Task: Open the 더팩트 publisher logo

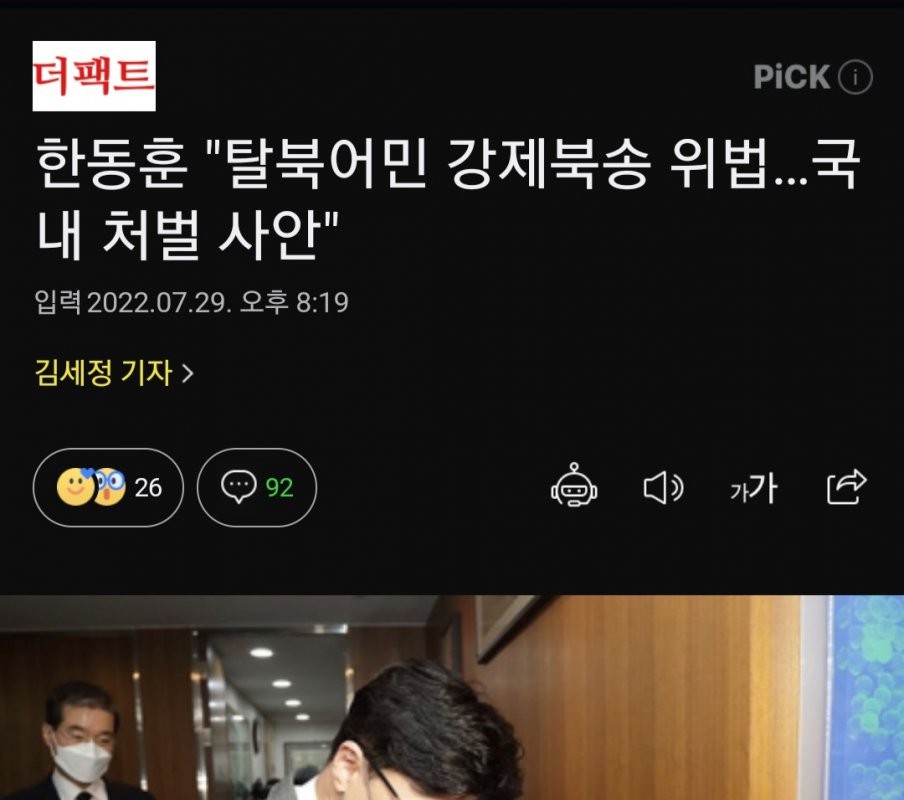Action: (x=94, y=76)
